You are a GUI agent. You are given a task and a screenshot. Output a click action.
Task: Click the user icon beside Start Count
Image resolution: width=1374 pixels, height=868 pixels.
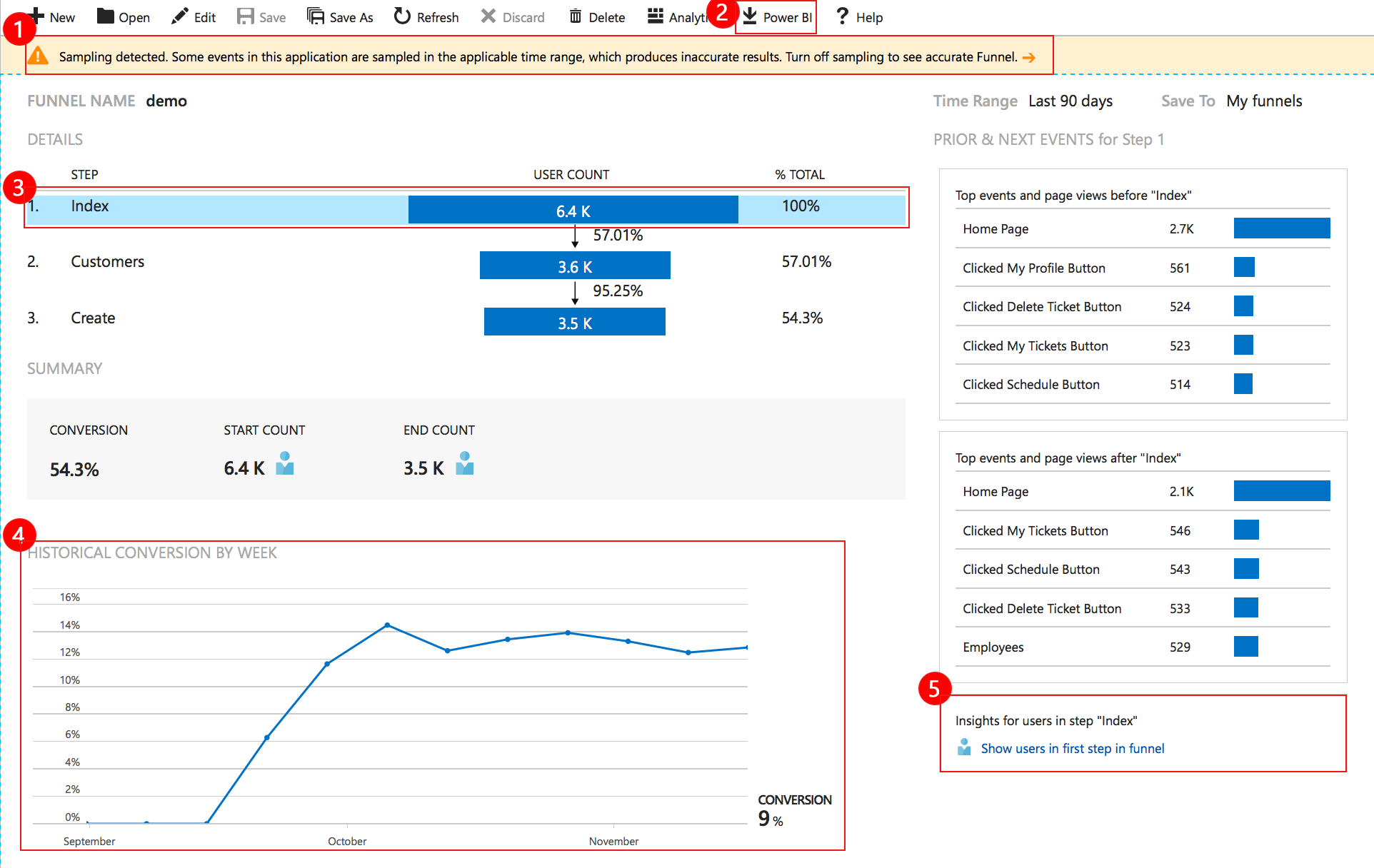tap(285, 464)
